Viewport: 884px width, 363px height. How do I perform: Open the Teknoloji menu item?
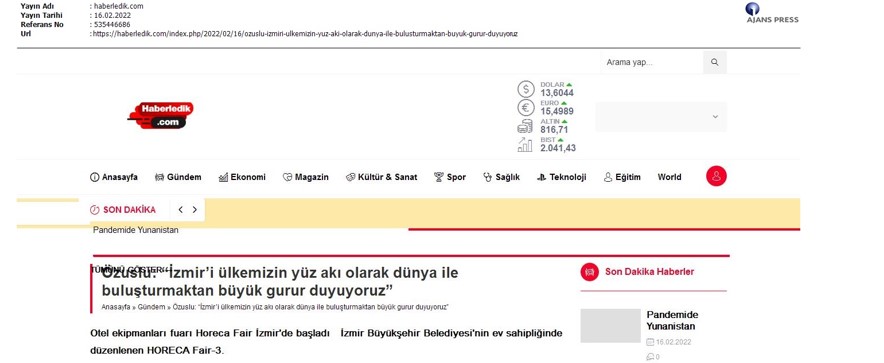(562, 177)
